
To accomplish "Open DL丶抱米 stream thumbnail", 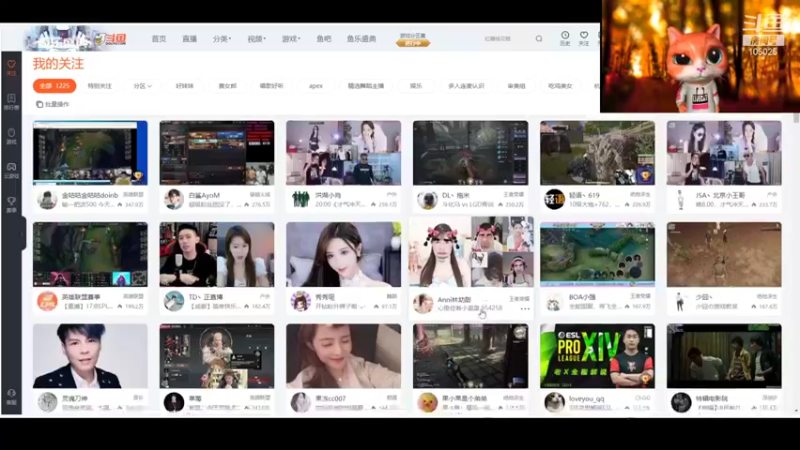I will [470, 153].
